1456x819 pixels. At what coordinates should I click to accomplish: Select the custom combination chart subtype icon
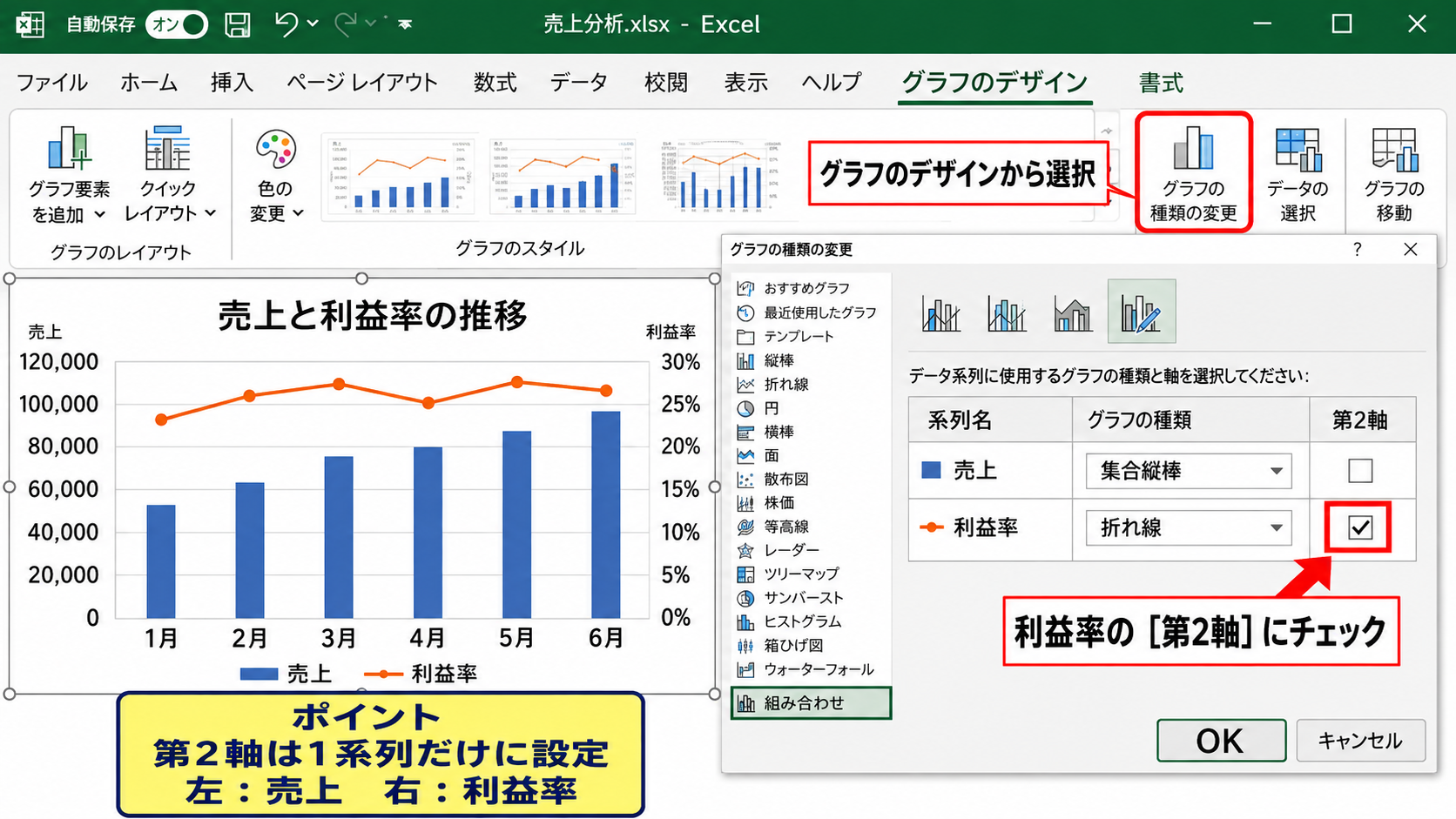(x=1142, y=312)
